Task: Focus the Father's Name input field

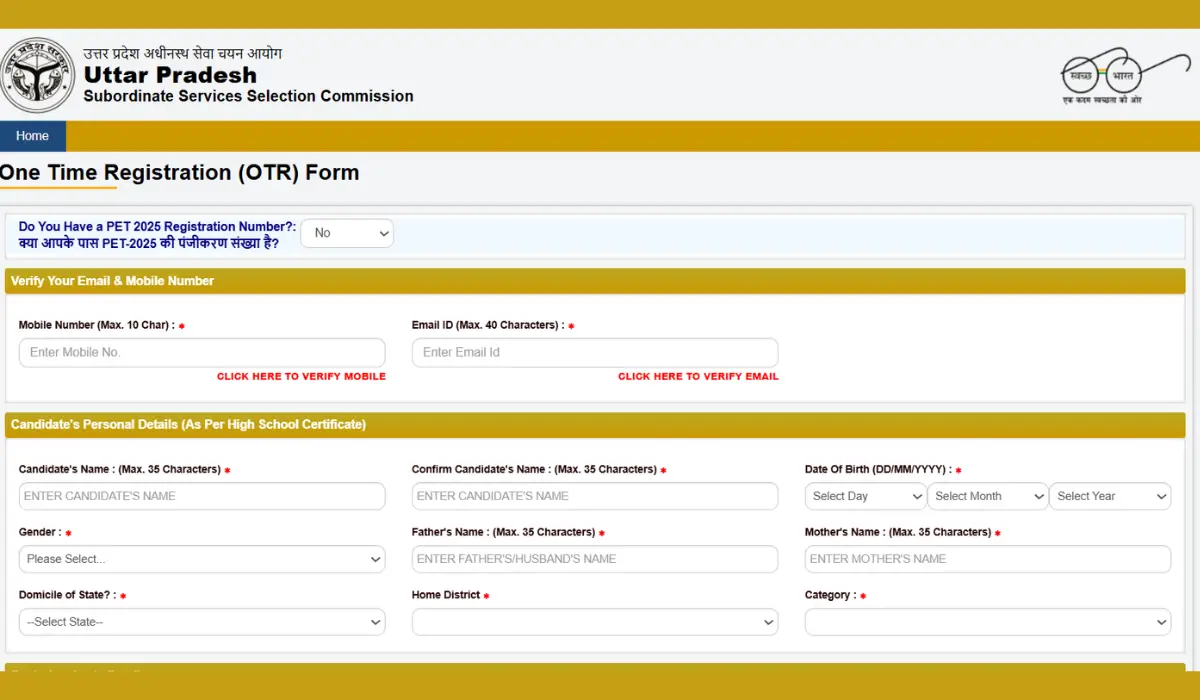Action: (x=595, y=559)
